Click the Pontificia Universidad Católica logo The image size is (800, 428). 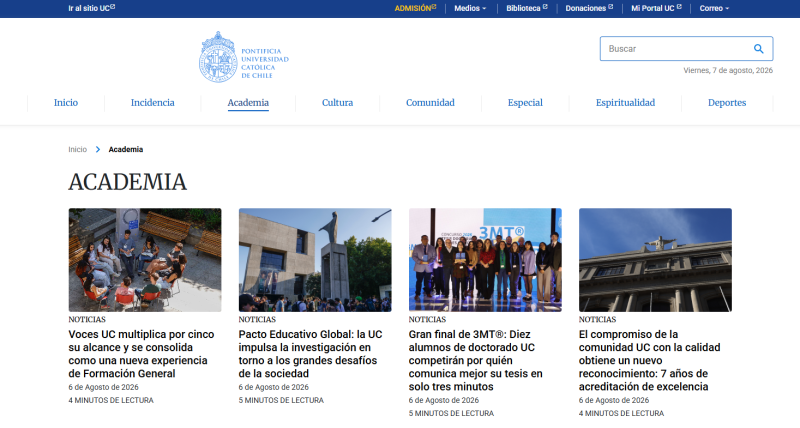pos(244,57)
